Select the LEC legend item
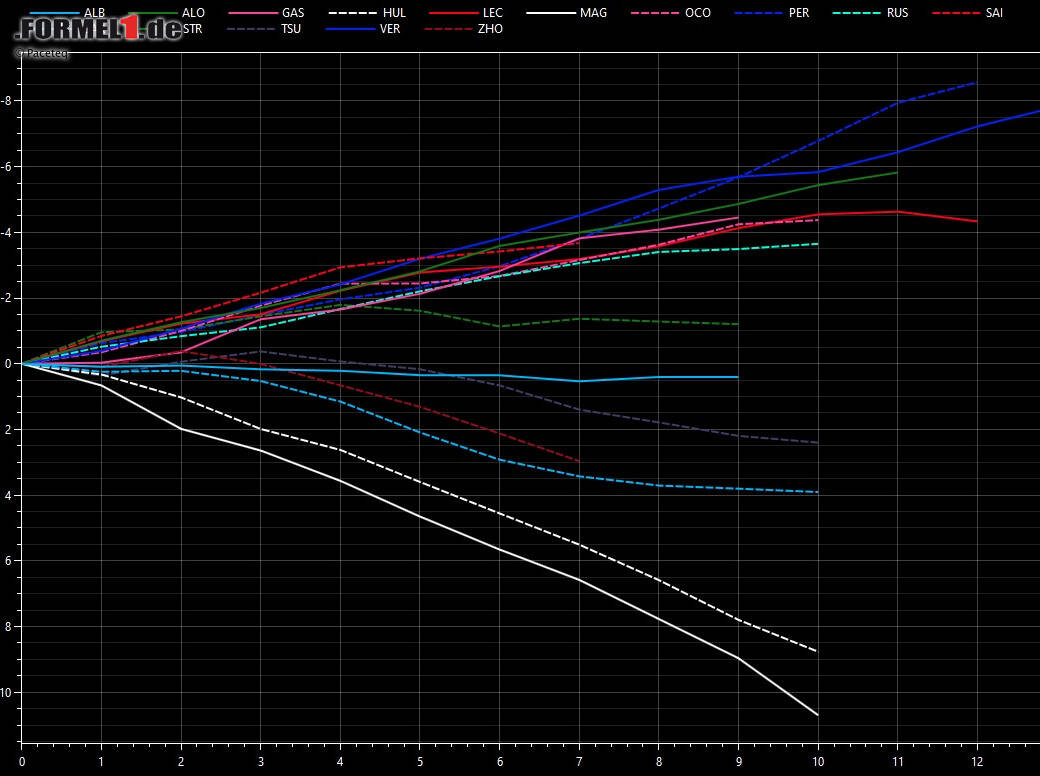This screenshot has width=1040, height=776. 466,13
